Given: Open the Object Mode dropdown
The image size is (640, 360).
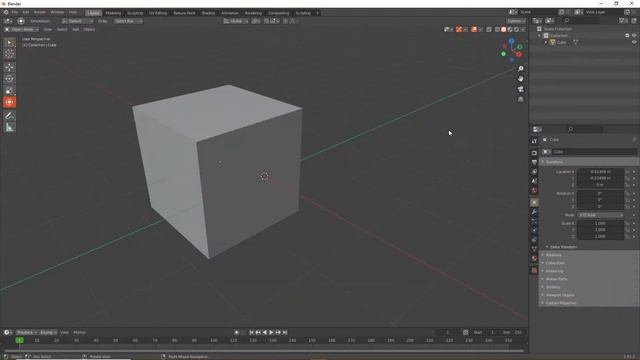Looking at the screenshot, I should coord(21,29).
